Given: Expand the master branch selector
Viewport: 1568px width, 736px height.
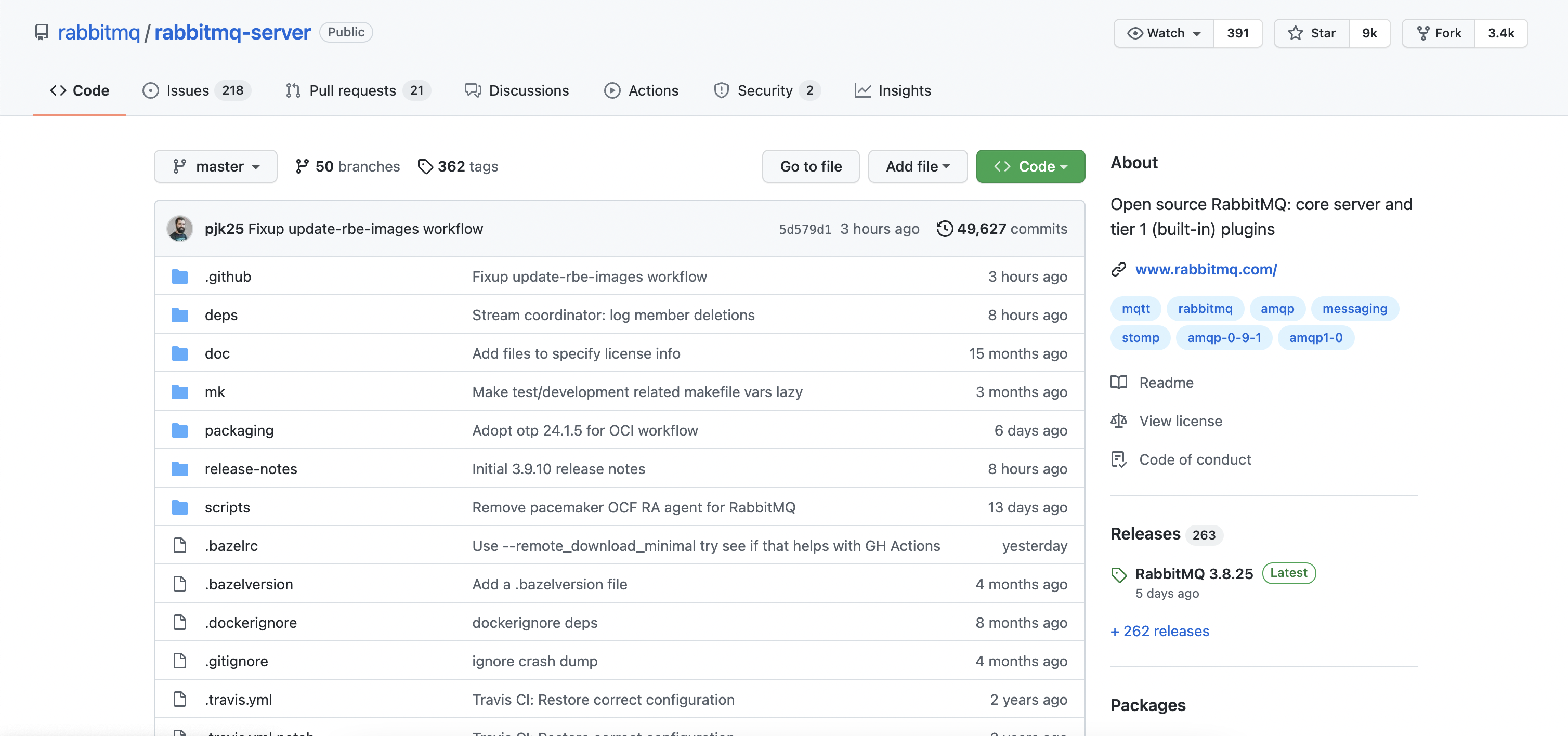Looking at the screenshot, I should coord(215,166).
